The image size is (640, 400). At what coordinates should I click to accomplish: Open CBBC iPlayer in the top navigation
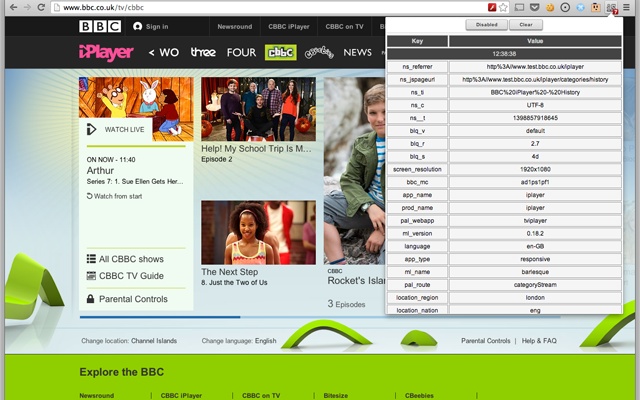pos(289,27)
